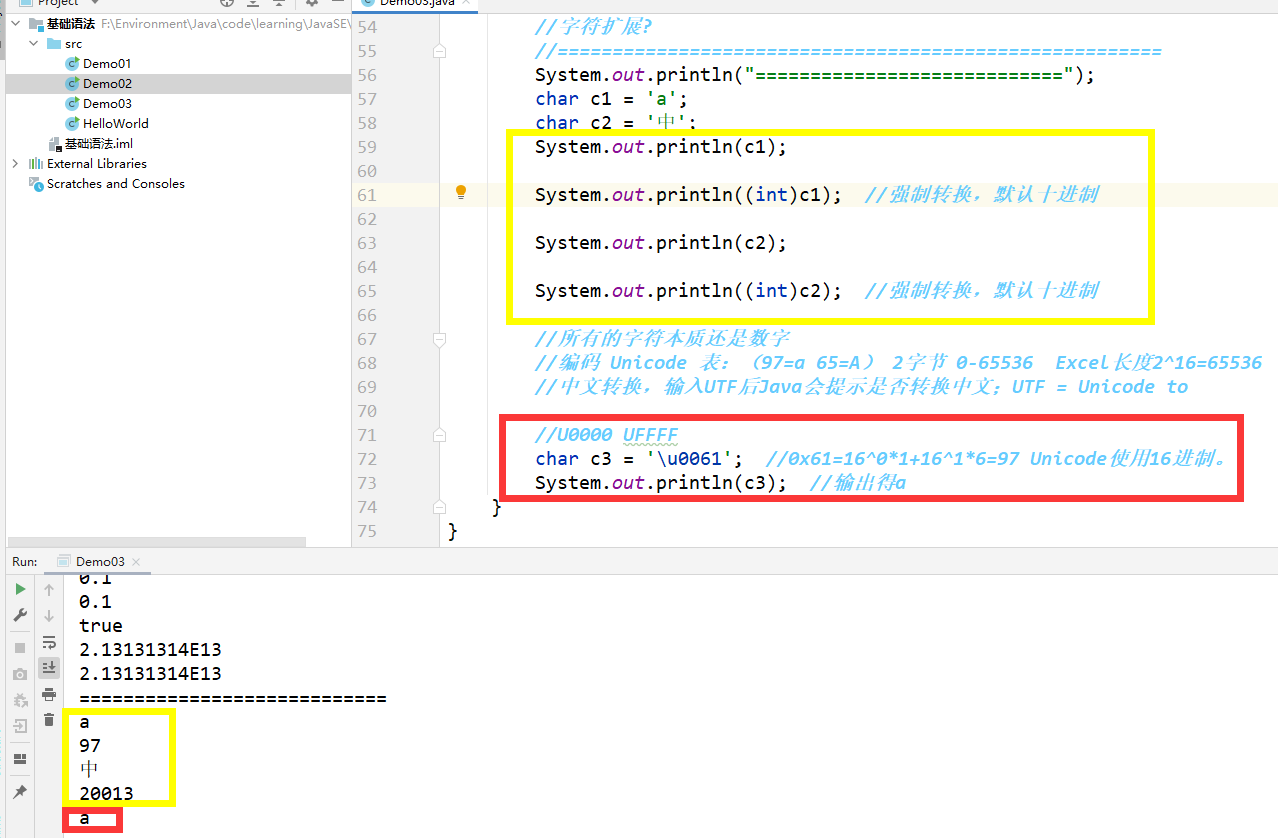Collapse the src folder chevron

click(x=33, y=43)
